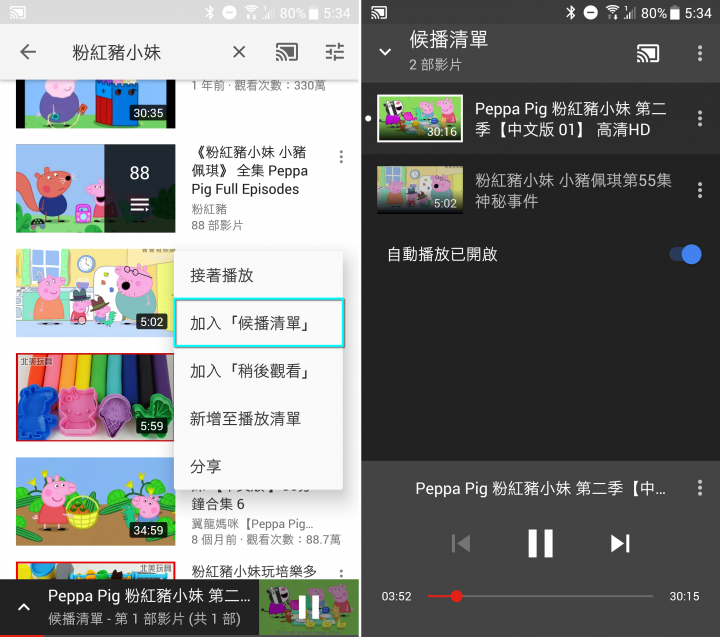The width and height of the screenshot is (720, 637).
Task: Open options for 88-video playlist result
Action: (341, 157)
